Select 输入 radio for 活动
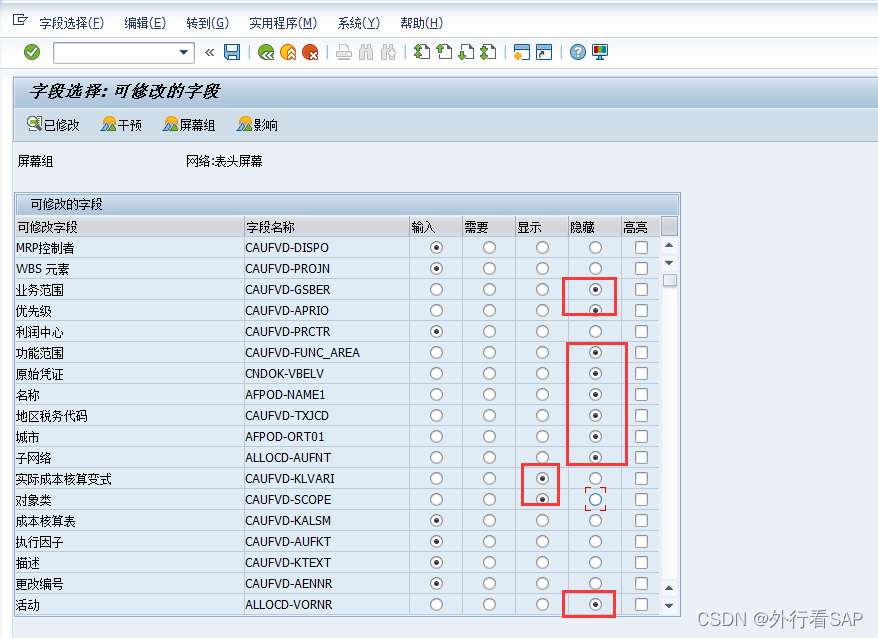This screenshot has height=638, width=878. (x=436, y=605)
